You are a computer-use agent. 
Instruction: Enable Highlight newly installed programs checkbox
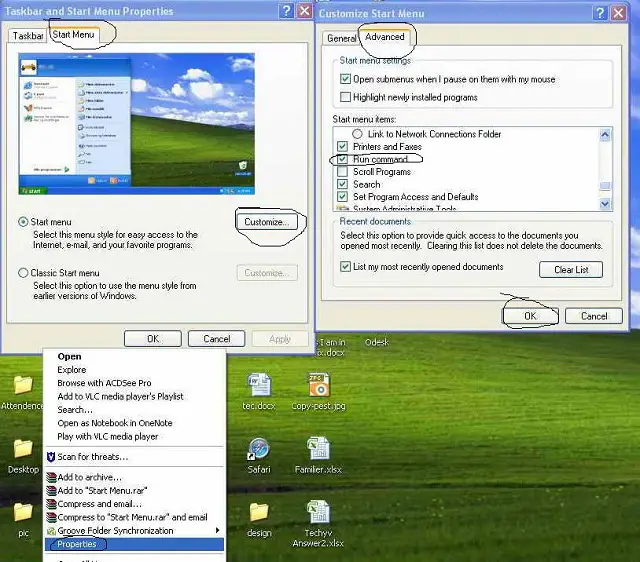click(x=345, y=97)
